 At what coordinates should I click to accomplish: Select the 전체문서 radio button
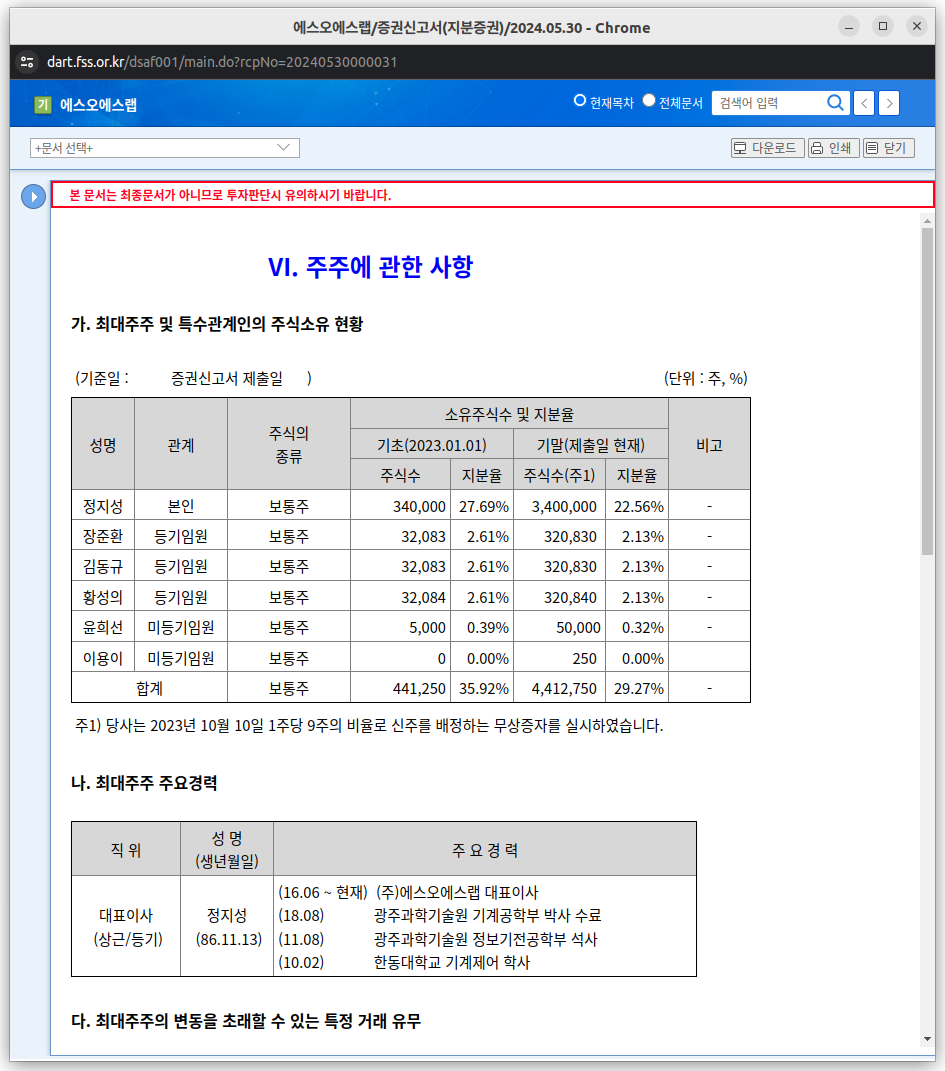[x=648, y=101]
